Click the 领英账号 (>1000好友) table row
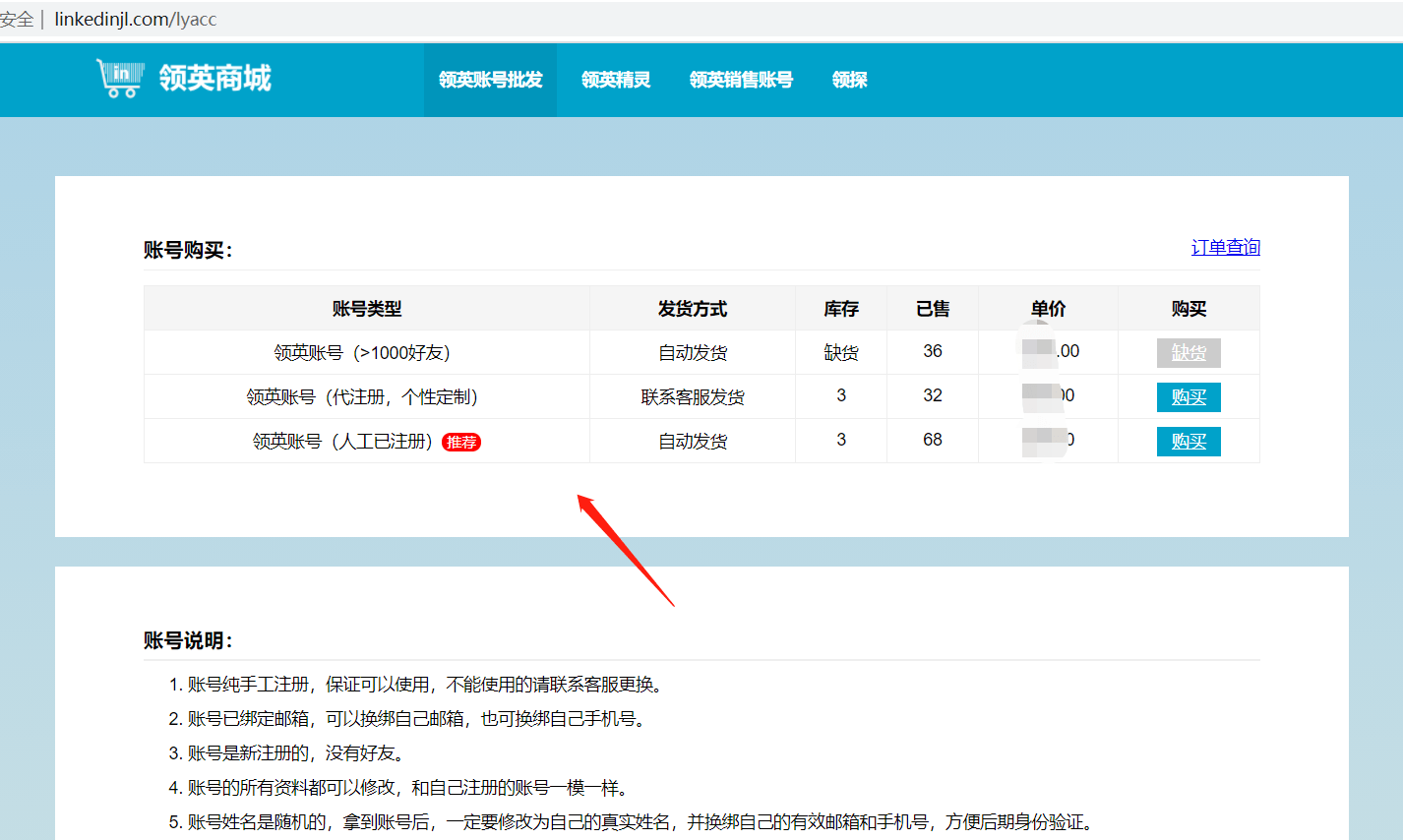The image size is (1403, 840). click(365, 351)
